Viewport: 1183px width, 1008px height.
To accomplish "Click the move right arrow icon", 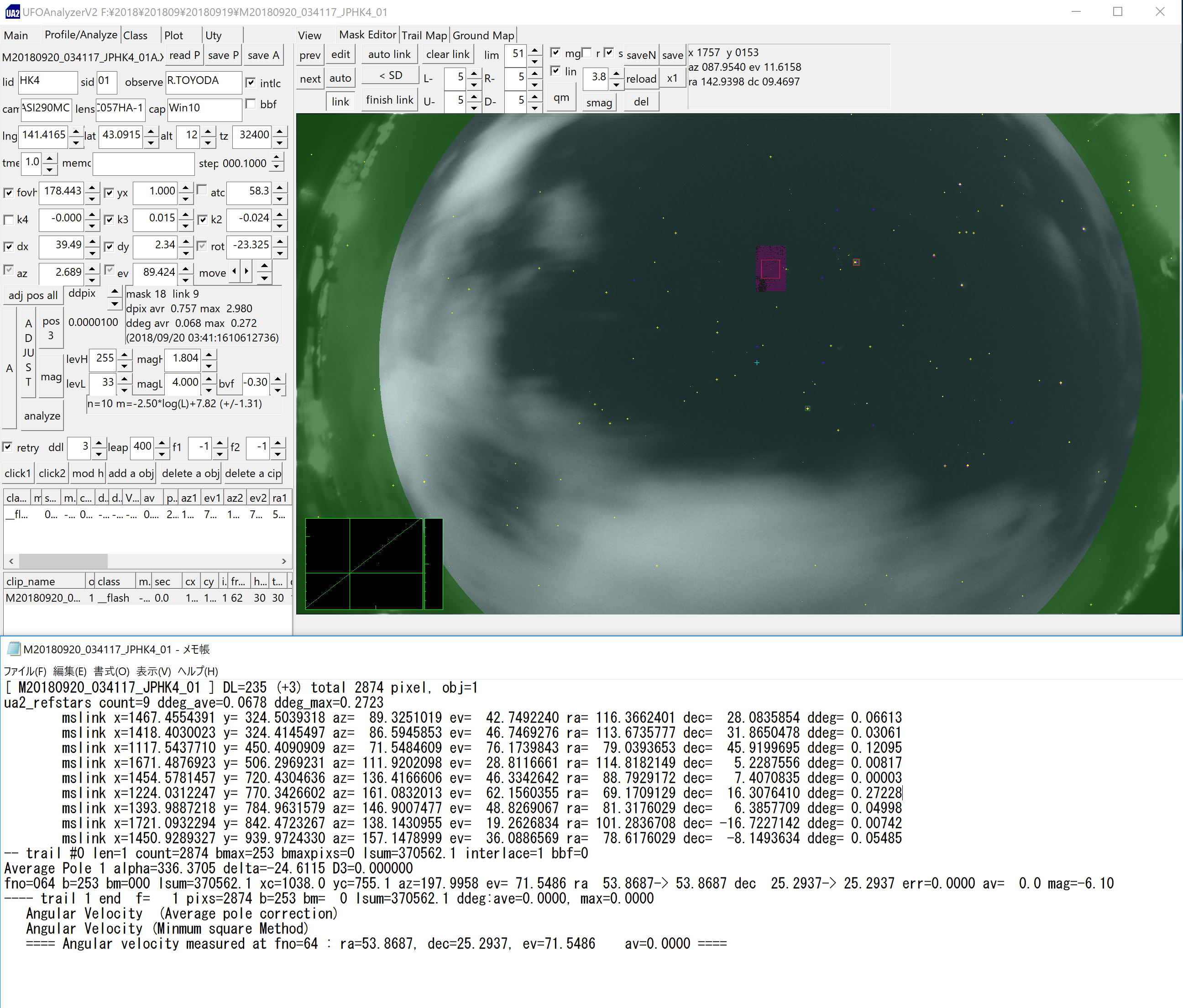I will (246, 272).
